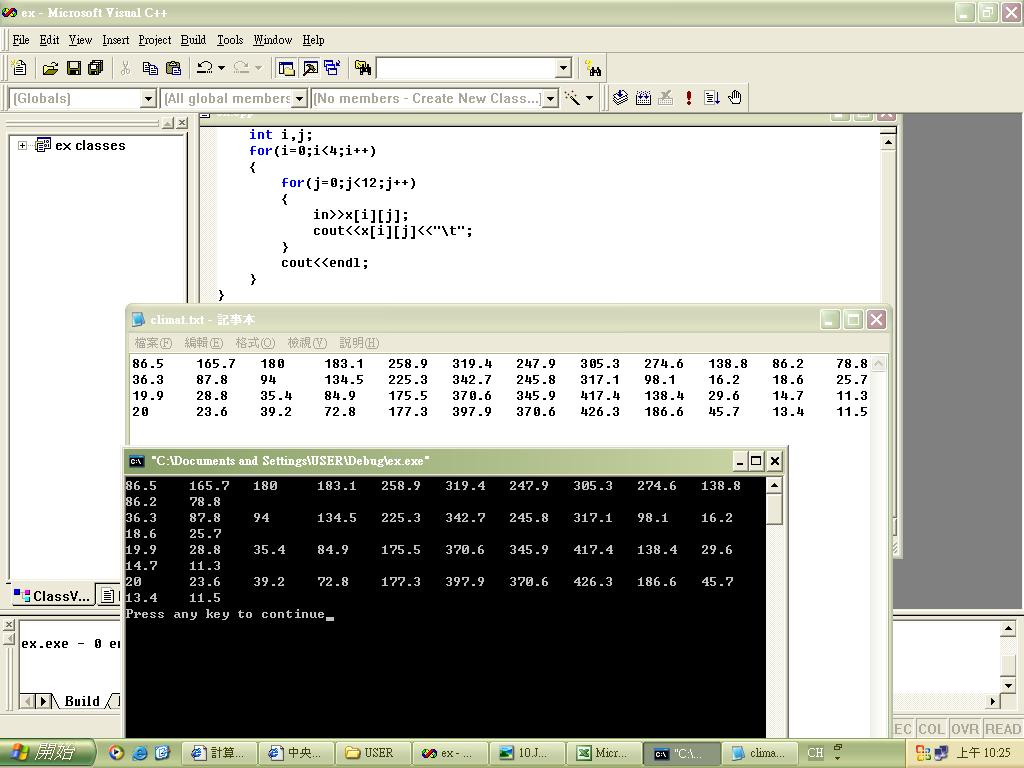Click the Compile icon in build toolbar

[620, 98]
